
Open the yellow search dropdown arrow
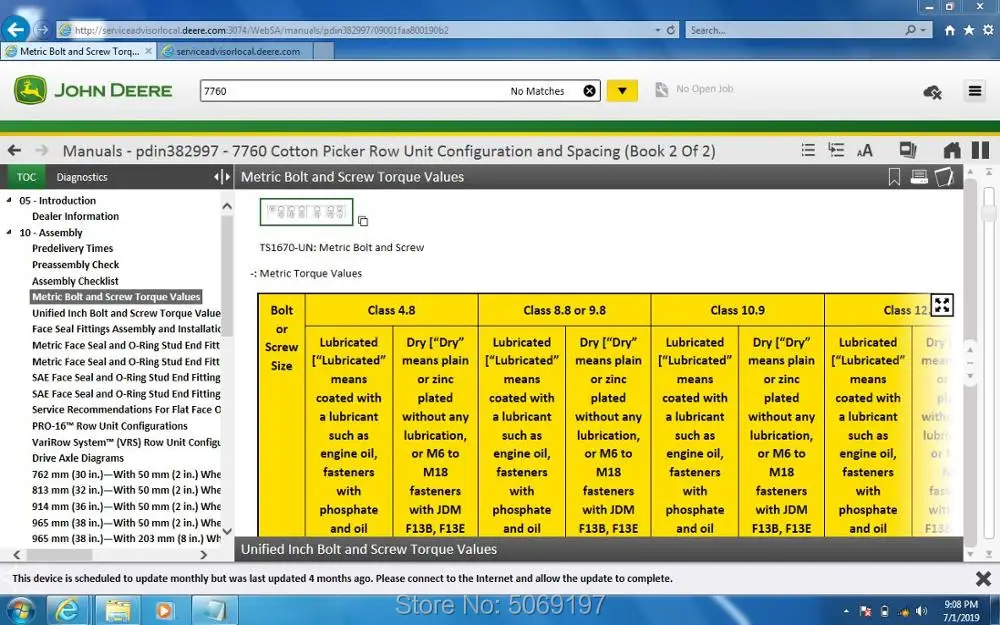tap(622, 91)
